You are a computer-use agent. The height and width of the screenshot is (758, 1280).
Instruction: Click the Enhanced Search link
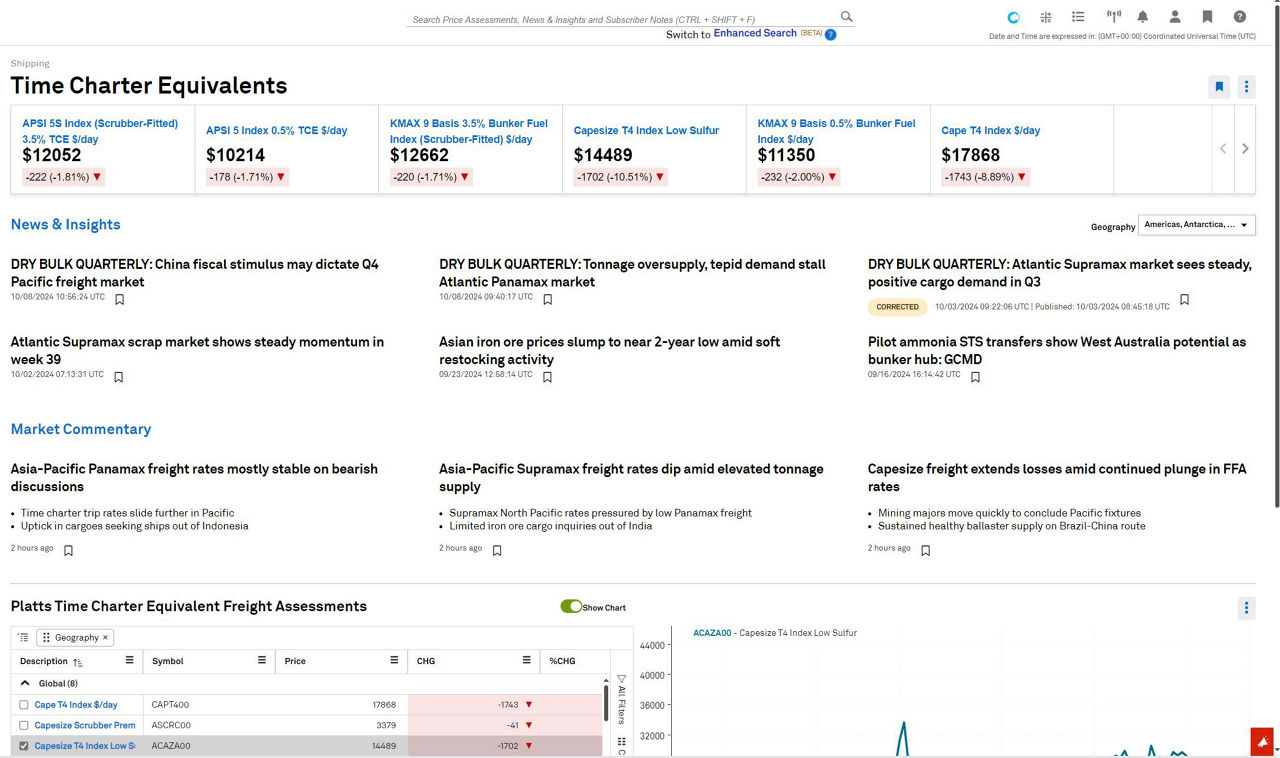point(755,33)
